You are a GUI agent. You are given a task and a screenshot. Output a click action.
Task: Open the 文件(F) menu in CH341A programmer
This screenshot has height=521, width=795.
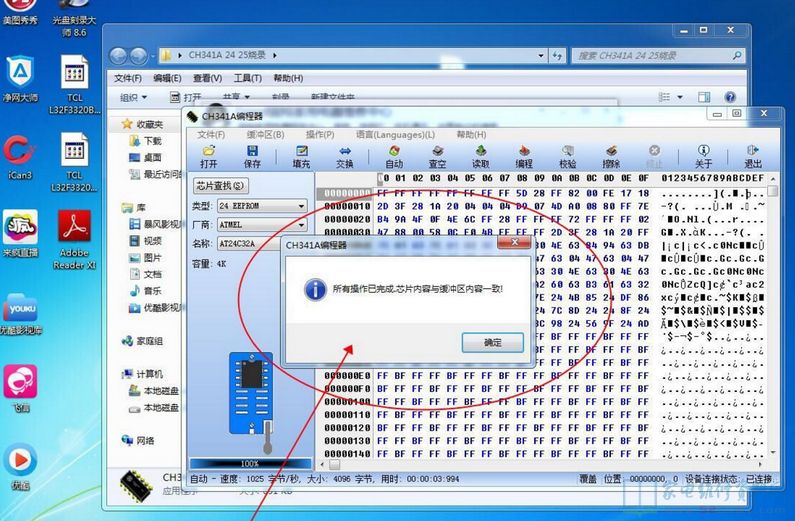(211, 135)
